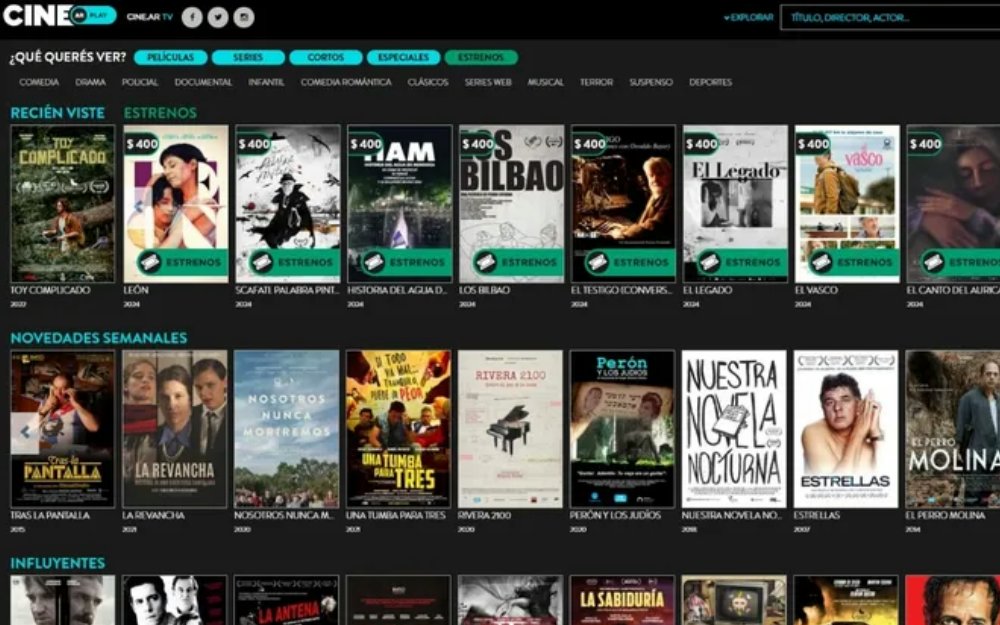Open the Rivera 2100 piano poster
Screen dimensions: 1000x625
pos(510,429)
